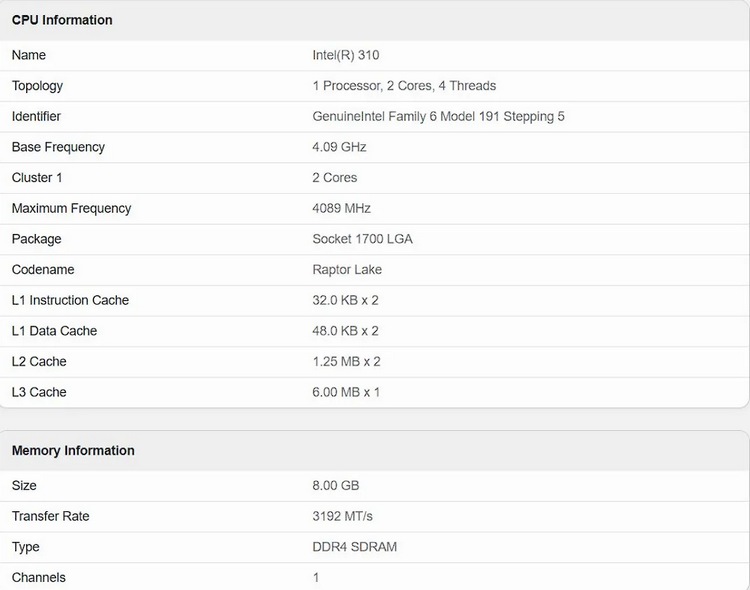Click the Transfer Rate row label
Viewport: 750px width, 590px height.
point(50,516)
